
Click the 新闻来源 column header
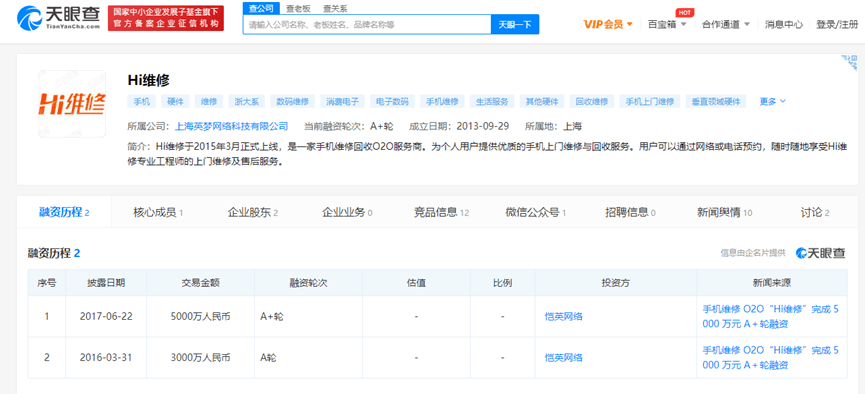772,283
